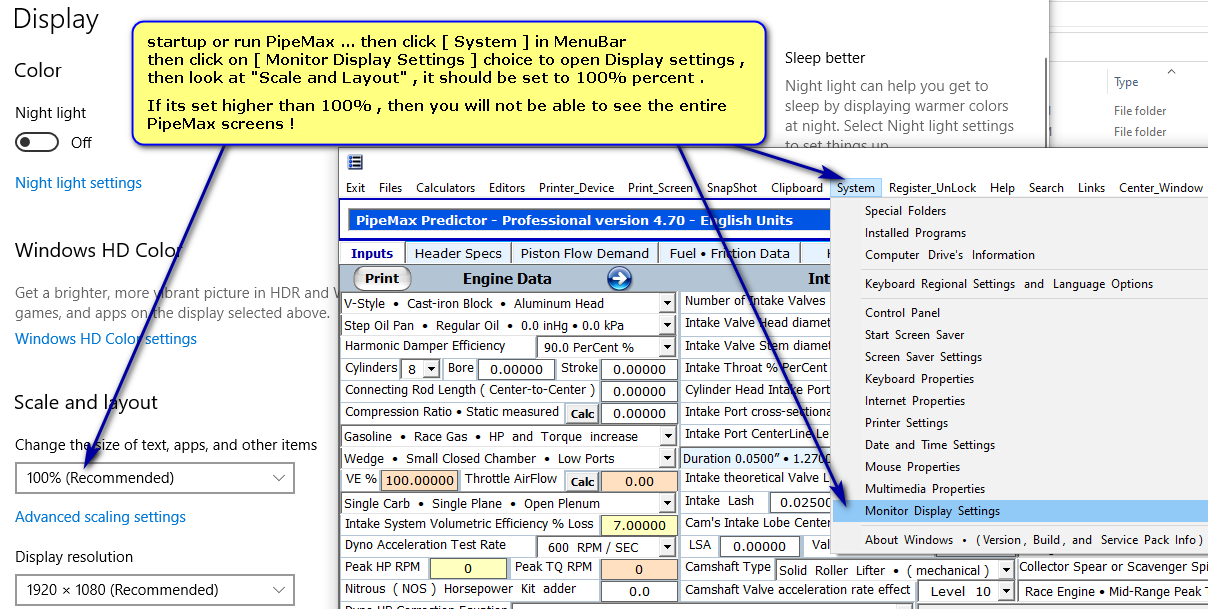Screen dimensions: 1208x609
Task: Click the VE % value field
Action: click(419, 481)
